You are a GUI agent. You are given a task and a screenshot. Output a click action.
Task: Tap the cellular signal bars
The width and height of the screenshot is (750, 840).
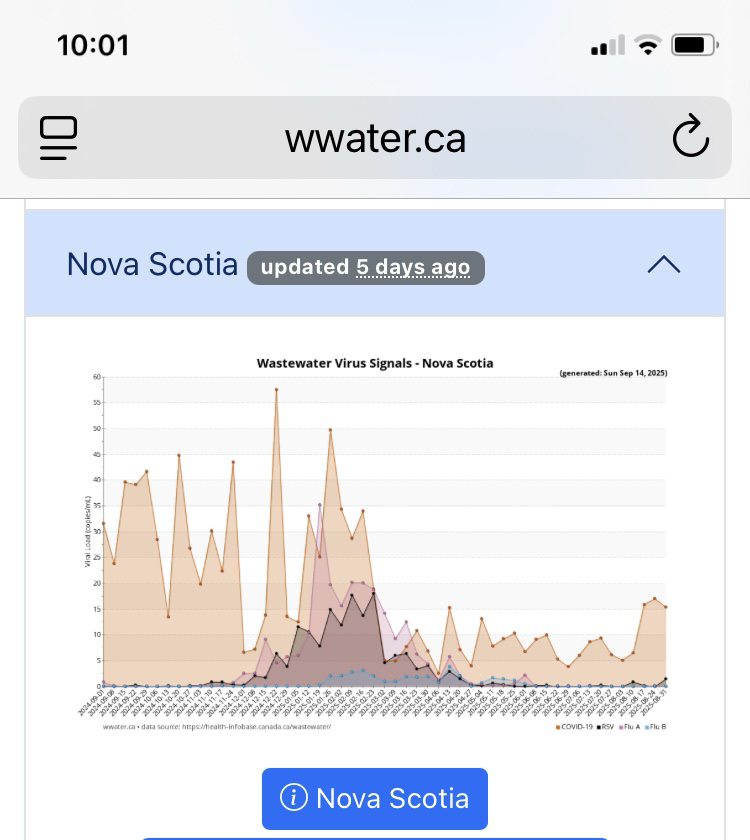click(608, 46)
